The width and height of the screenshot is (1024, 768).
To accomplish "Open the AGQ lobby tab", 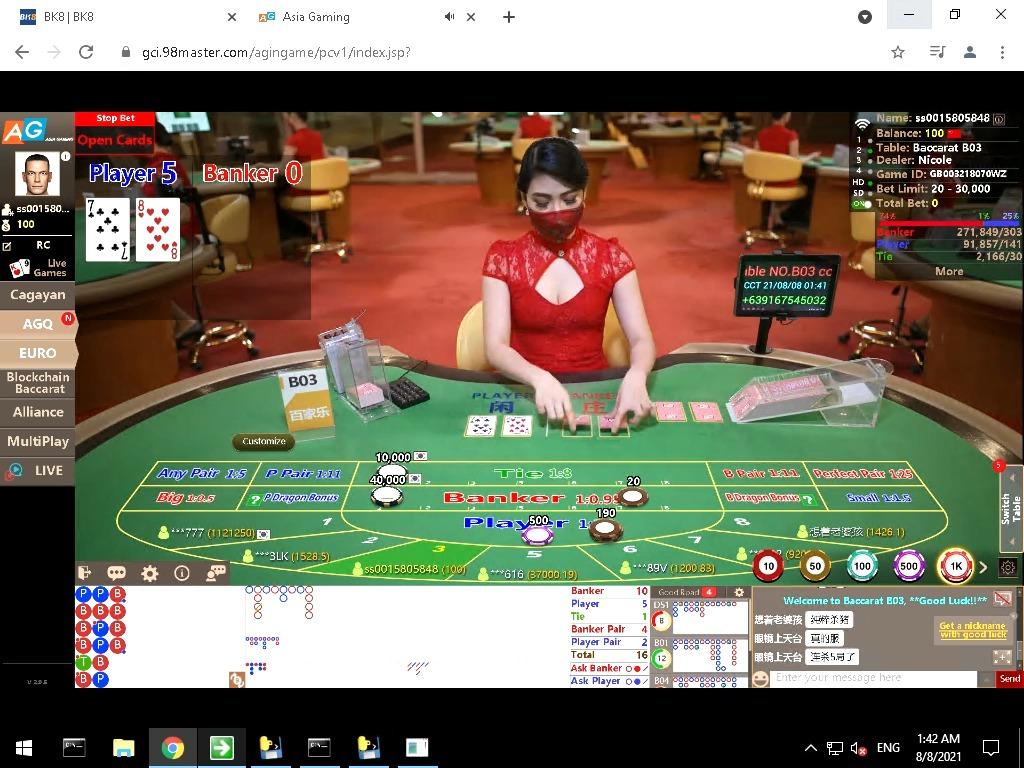I will point(37,324).
